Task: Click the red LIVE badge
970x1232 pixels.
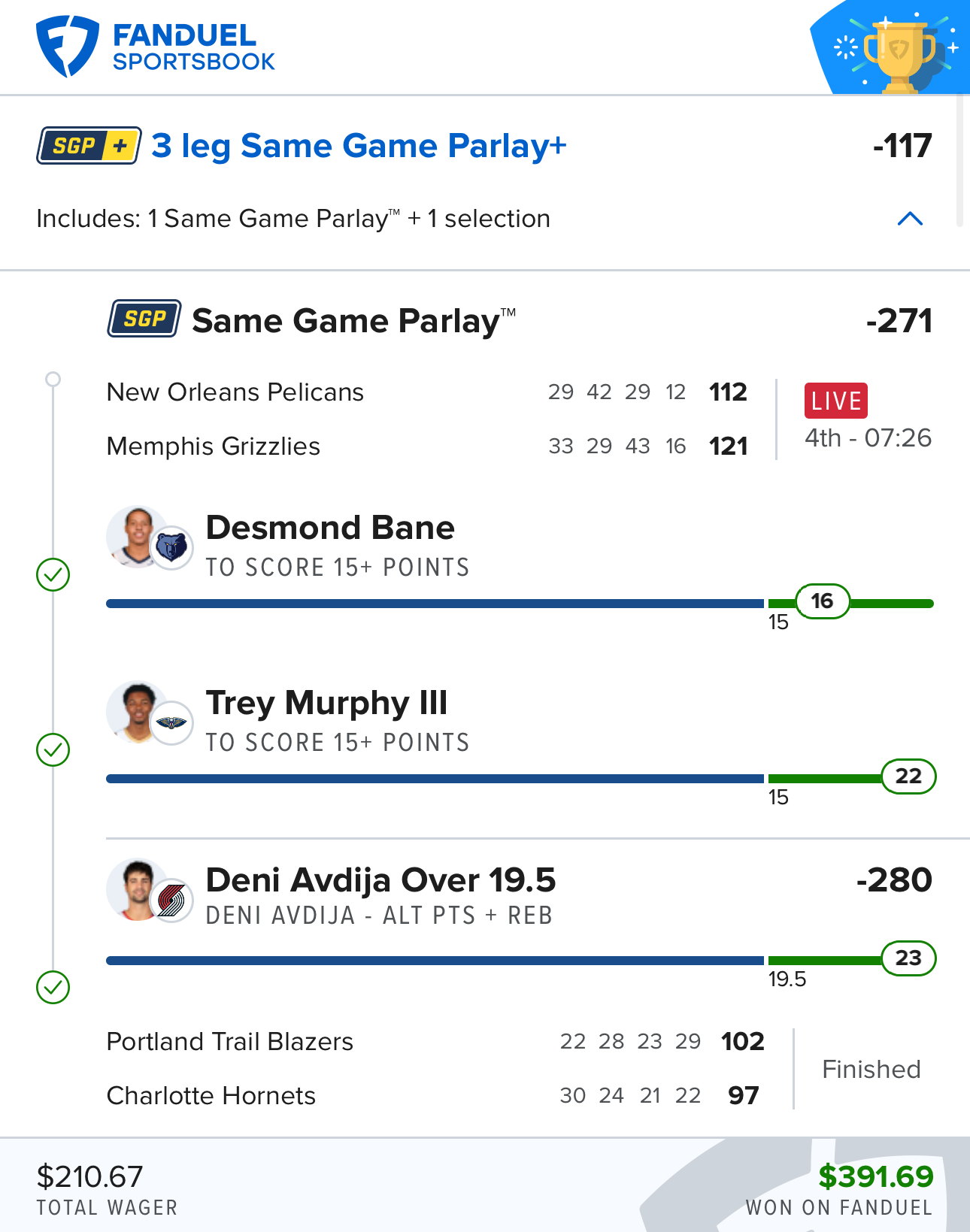Action: pyautogui.click(x=836, y=401)
